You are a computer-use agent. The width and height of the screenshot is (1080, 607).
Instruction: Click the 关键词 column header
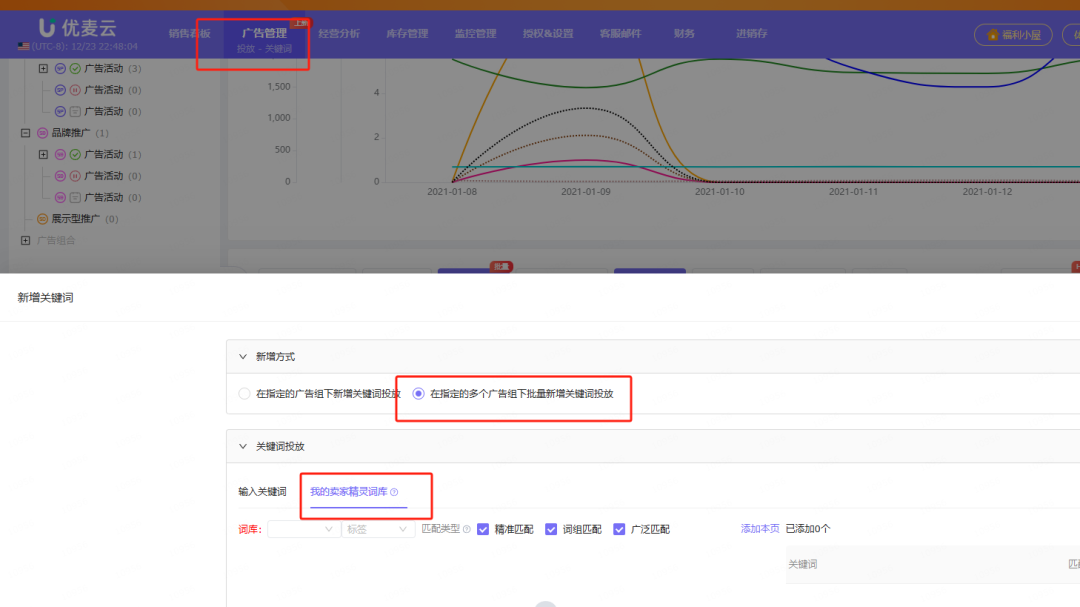point(802,564)
